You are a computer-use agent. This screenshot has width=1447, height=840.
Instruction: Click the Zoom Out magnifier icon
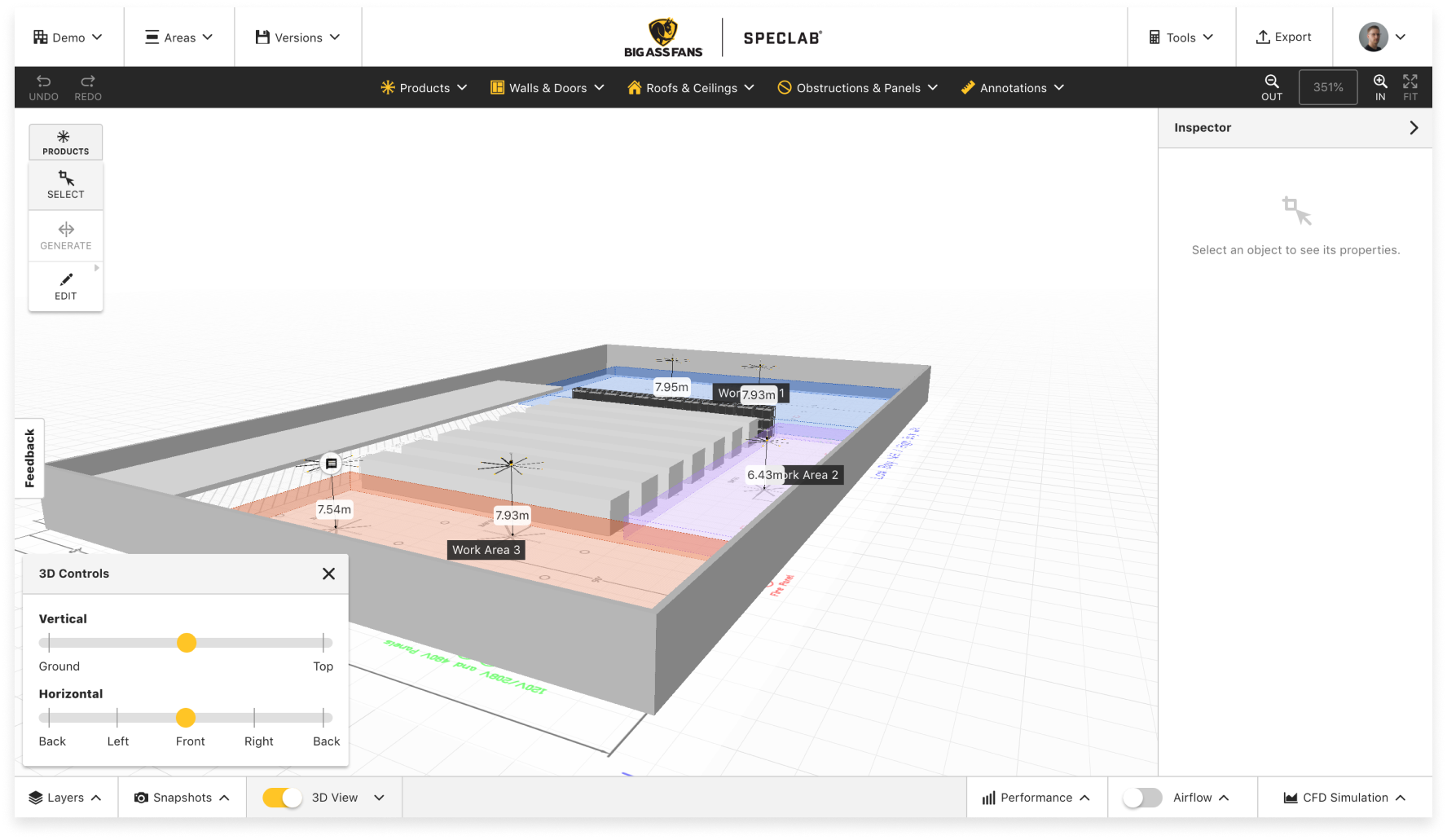[1271, 81]
